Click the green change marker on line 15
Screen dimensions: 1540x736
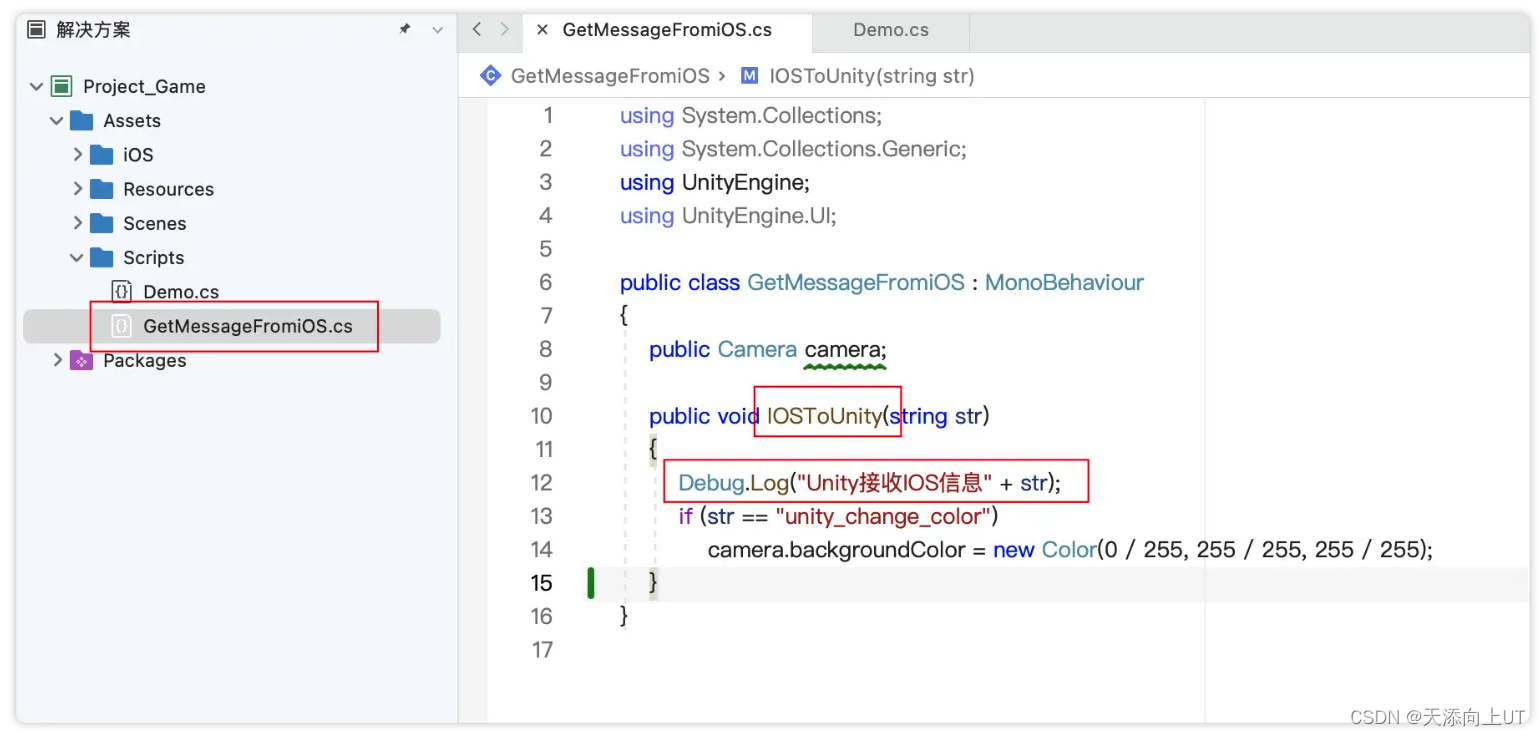(591, 582)
